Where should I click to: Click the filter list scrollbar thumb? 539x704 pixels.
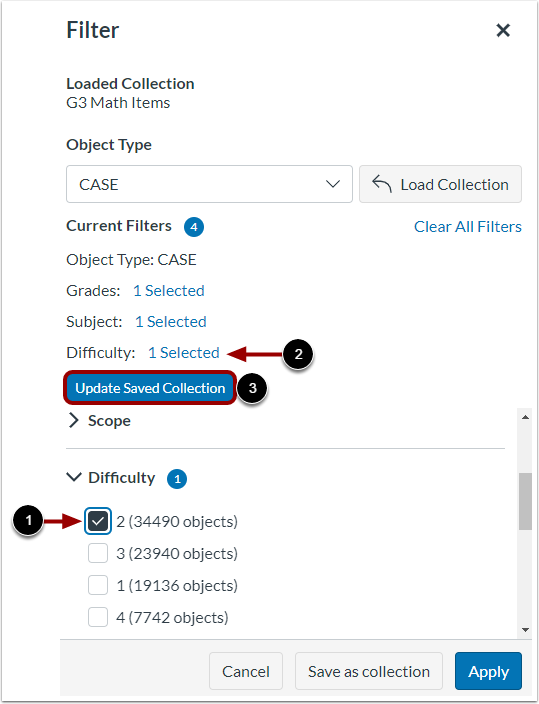(x=525, y=501)
